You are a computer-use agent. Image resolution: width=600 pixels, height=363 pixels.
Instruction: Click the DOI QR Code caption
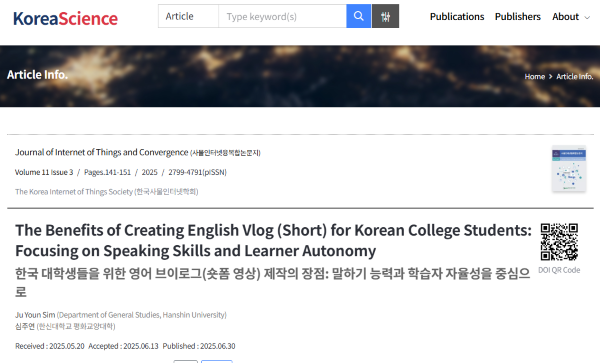559,270
